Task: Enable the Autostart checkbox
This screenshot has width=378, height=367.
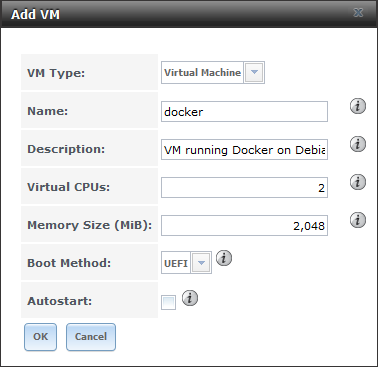Action: [168, 303]
